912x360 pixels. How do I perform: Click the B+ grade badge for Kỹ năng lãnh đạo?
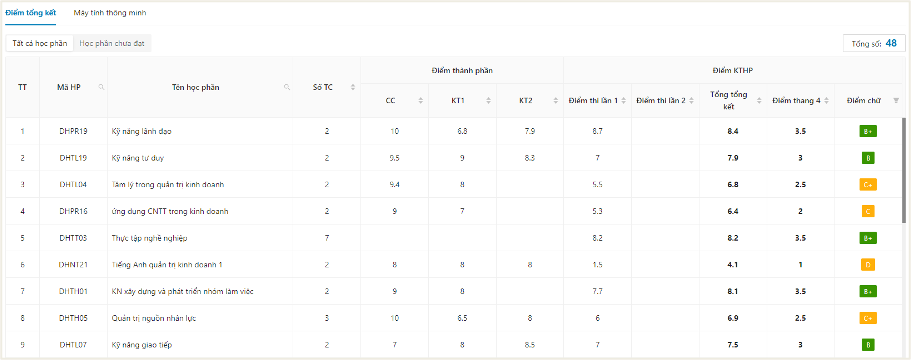(868, 131)
